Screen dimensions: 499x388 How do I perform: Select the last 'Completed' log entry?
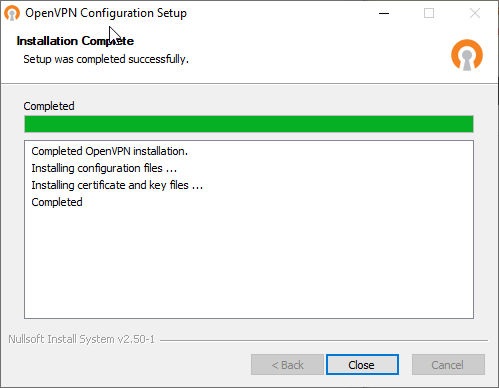pos(57,202)
